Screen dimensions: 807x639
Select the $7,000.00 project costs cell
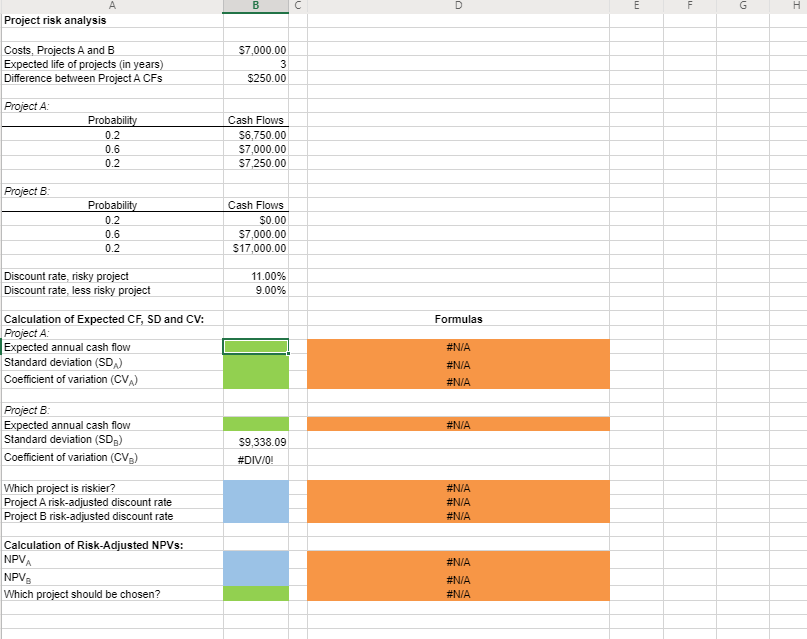[256, 50]
